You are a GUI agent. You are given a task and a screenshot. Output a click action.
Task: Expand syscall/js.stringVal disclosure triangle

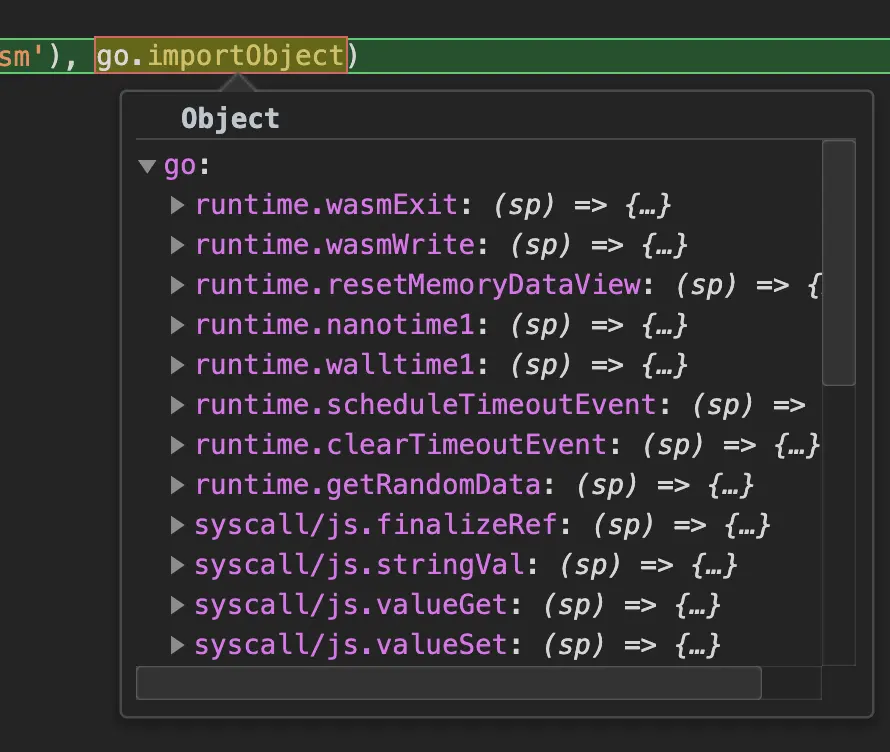[178, 565]
